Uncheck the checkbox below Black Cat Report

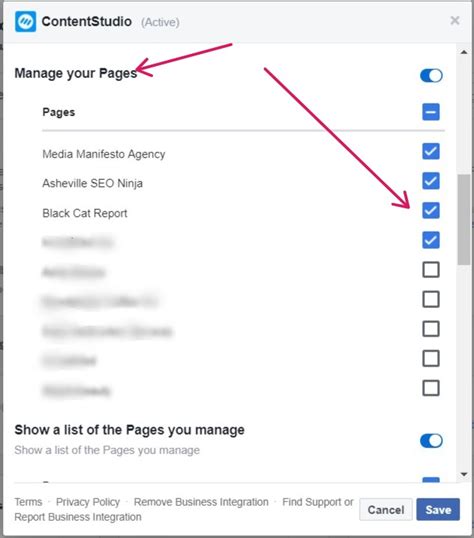pyautogui.click(x=431, y=240)
